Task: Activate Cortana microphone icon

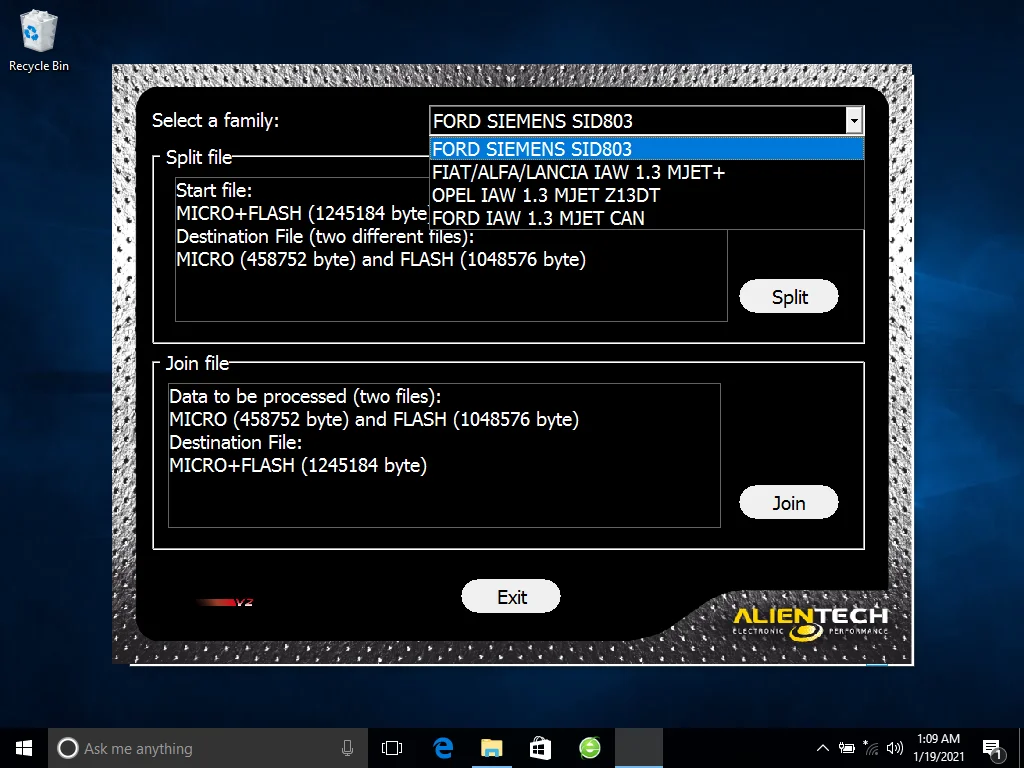Action: 347,748
